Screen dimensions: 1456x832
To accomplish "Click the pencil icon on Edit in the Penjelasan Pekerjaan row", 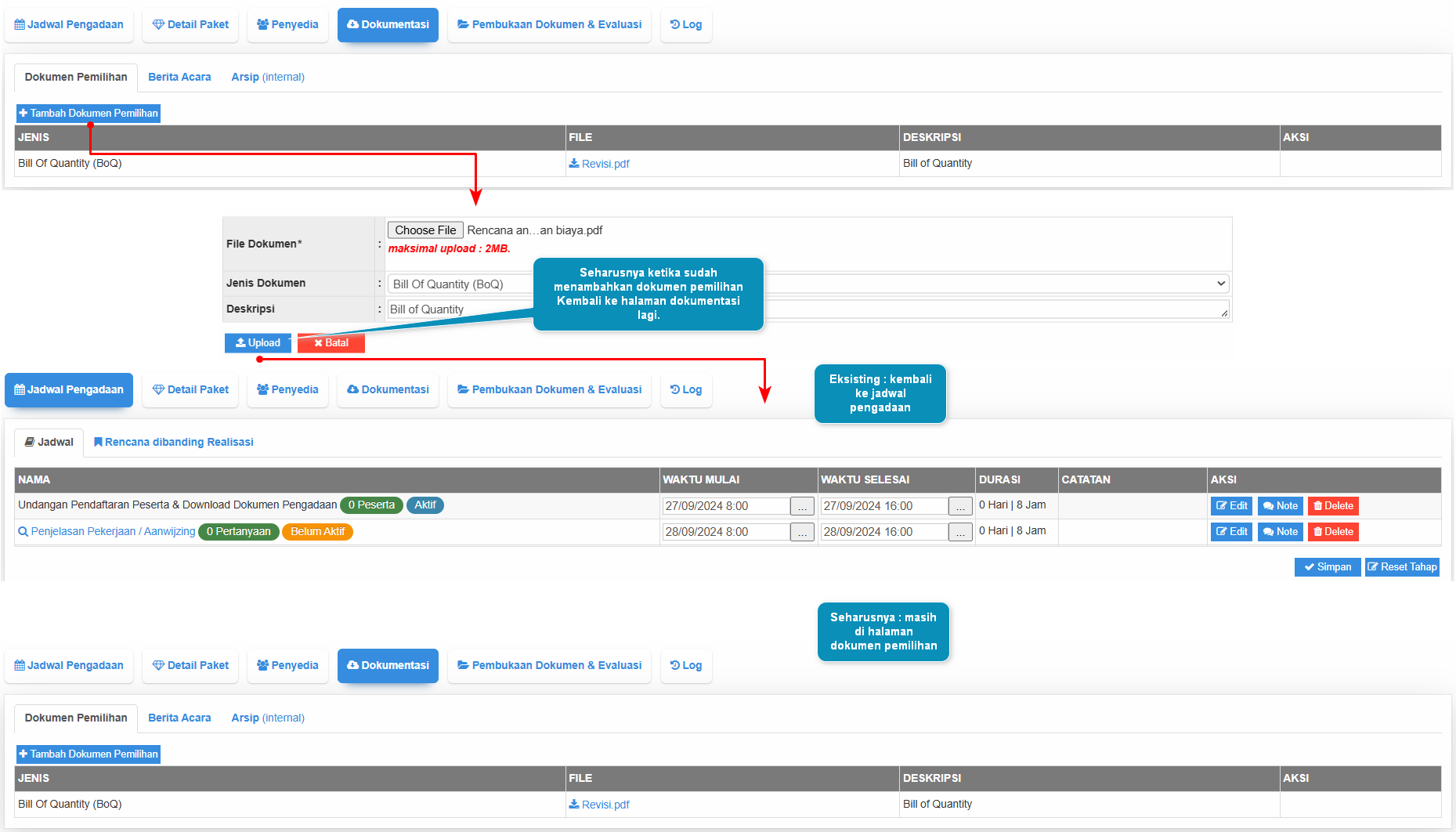I will (1222, 531).
